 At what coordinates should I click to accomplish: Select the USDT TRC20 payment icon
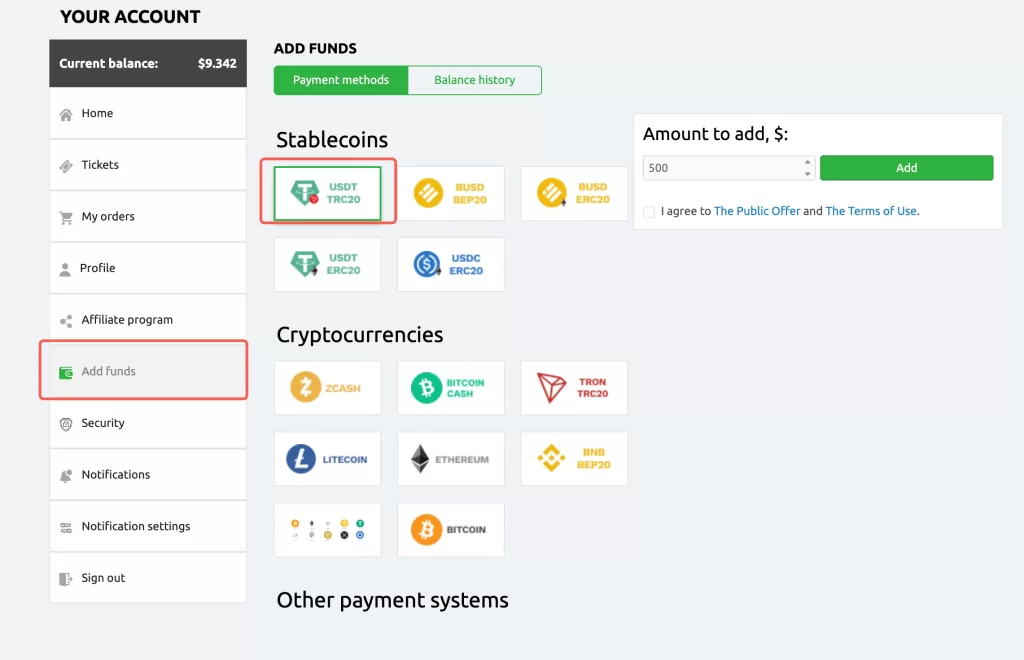(327, 193)
